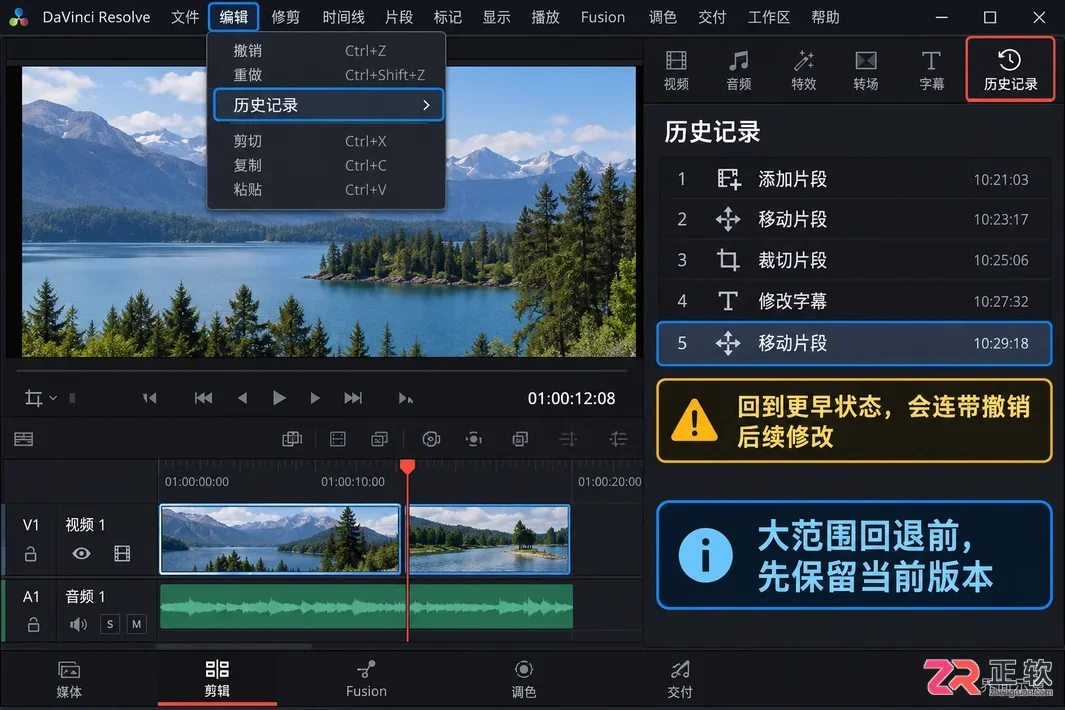Open the 修剪 menu

pyautogui.click(x=285, y=17)
